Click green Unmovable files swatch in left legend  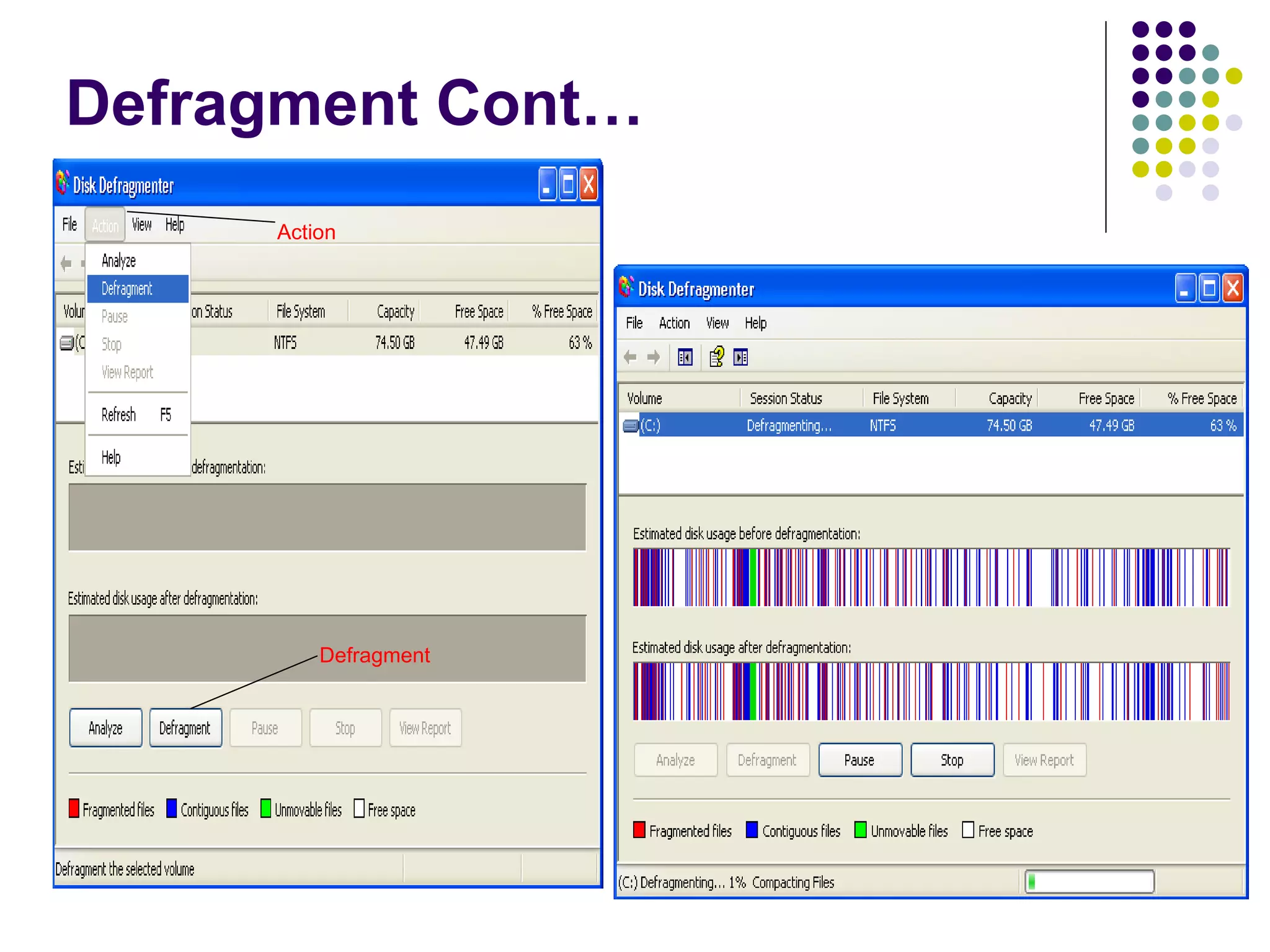pyautogui.click(x=265, y=808)
